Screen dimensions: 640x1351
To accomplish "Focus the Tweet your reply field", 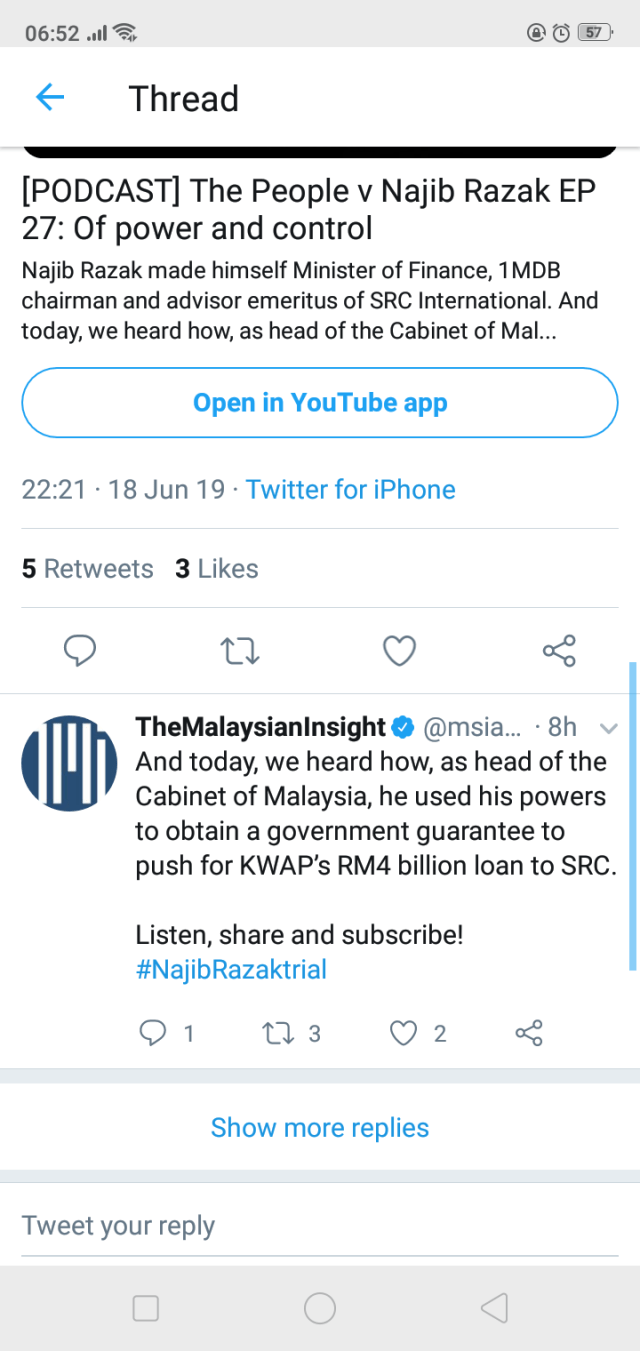I will [x=320, y=1226].
